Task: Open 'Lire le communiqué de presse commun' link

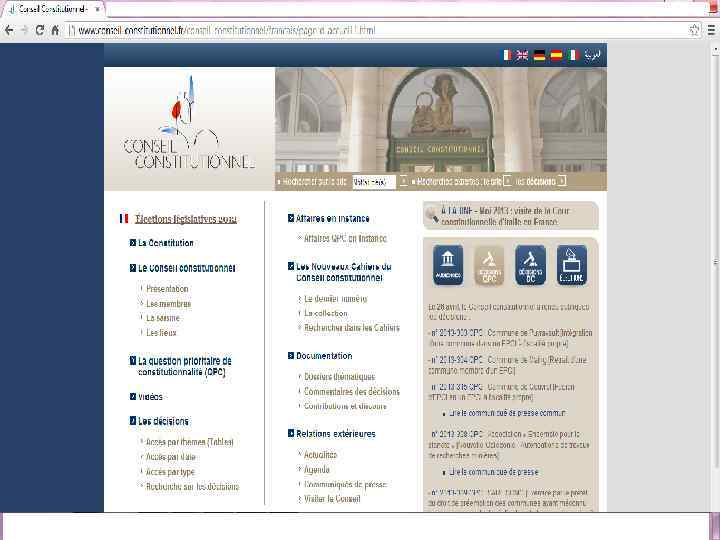Action: (x=507, y=413)
